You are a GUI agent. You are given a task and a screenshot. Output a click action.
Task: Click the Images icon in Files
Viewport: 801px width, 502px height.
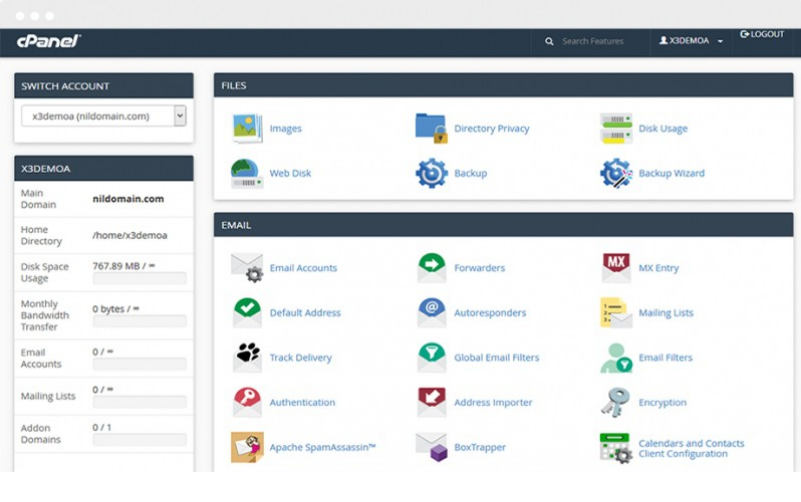point(247,128)
